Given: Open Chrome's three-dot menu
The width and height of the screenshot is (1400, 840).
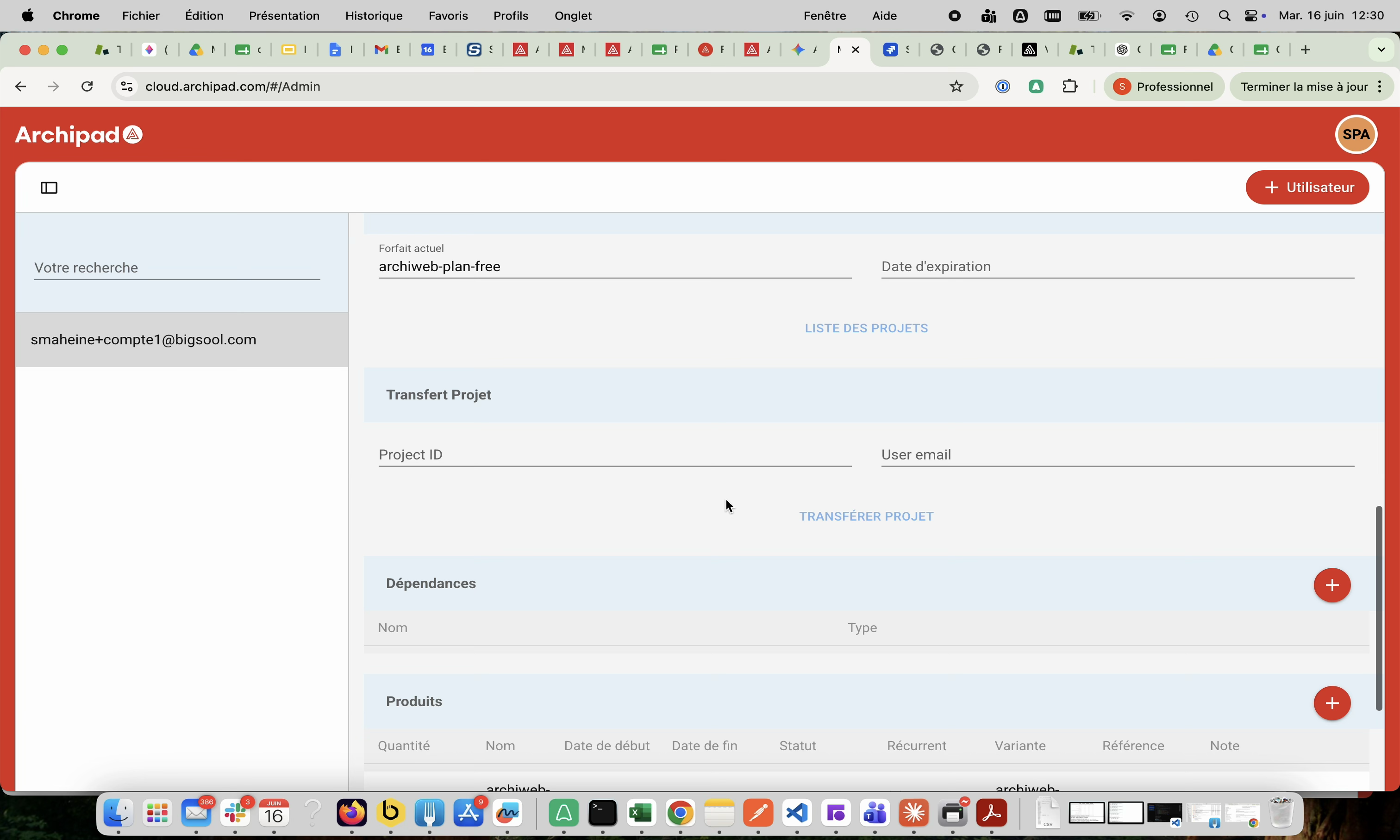Looking at the screenshot, I should 1380,87.
